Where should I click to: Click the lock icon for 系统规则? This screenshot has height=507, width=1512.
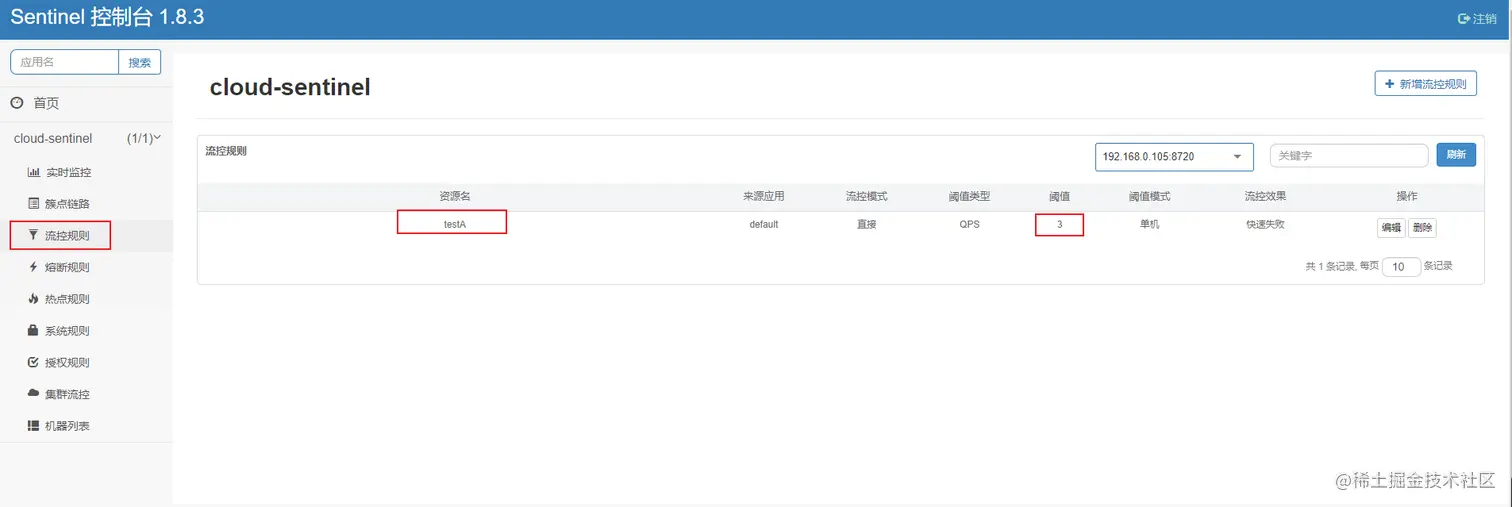(33, 330)
